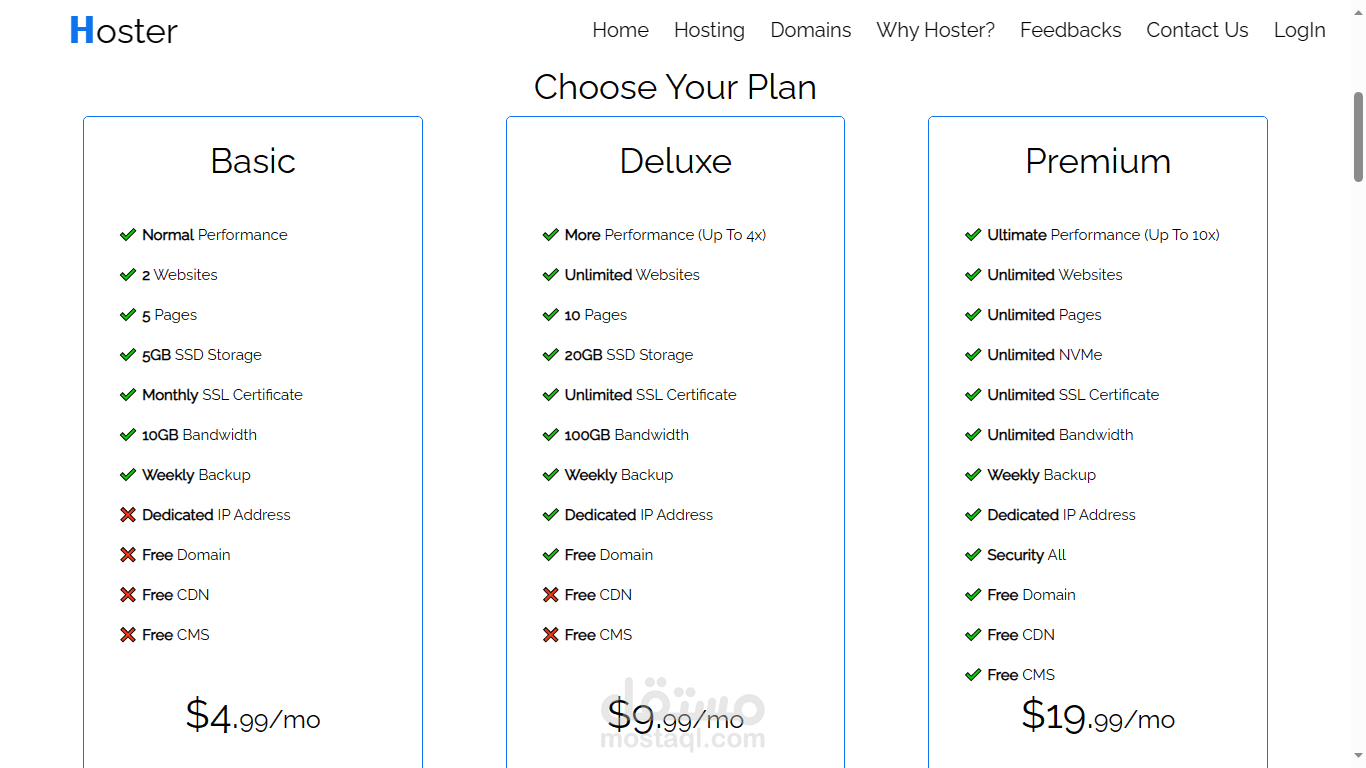1366x768 pixels.
Task: Navigate to Why Hoster? section
Action: (x=935, y=31)
